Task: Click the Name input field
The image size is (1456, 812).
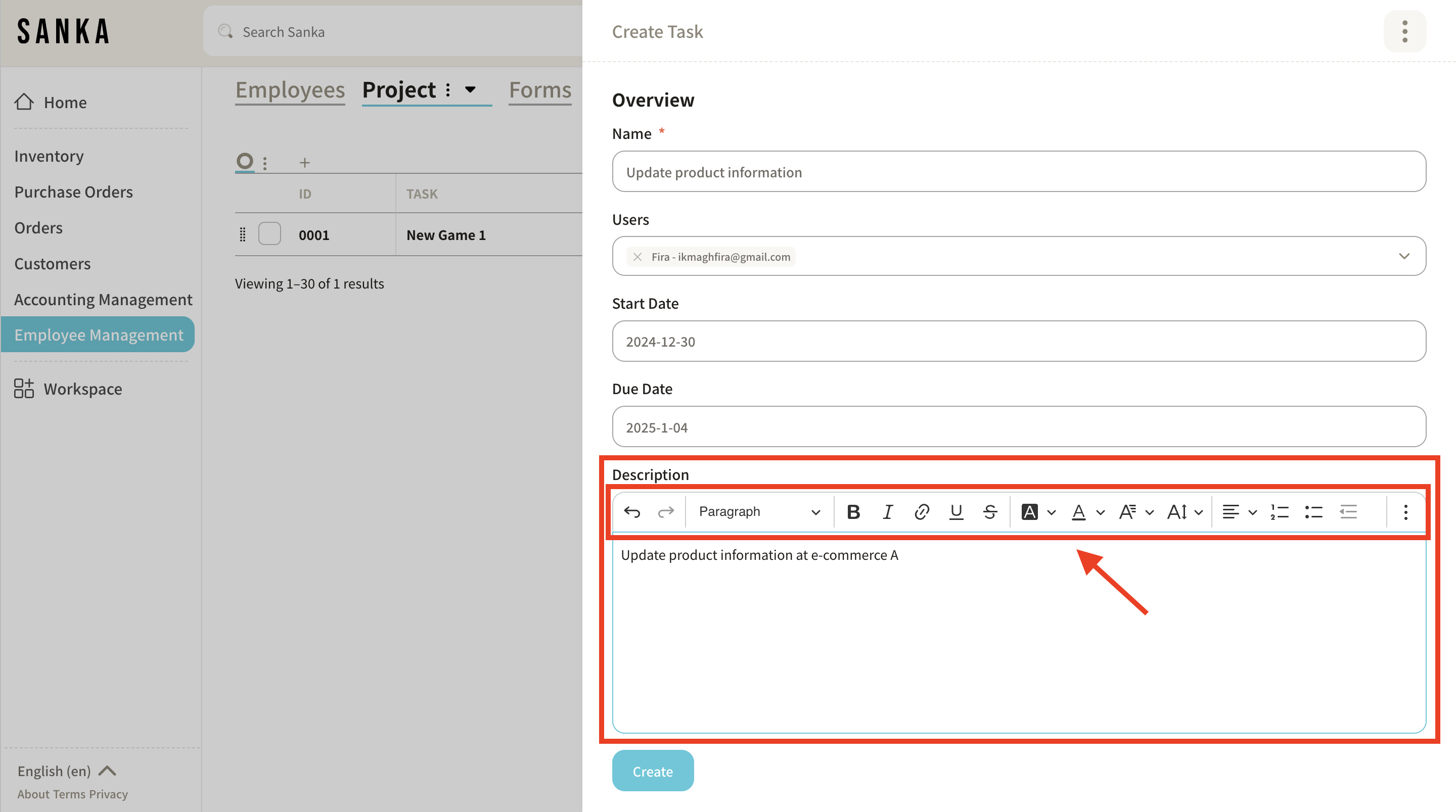Action: coord(1019,171)
